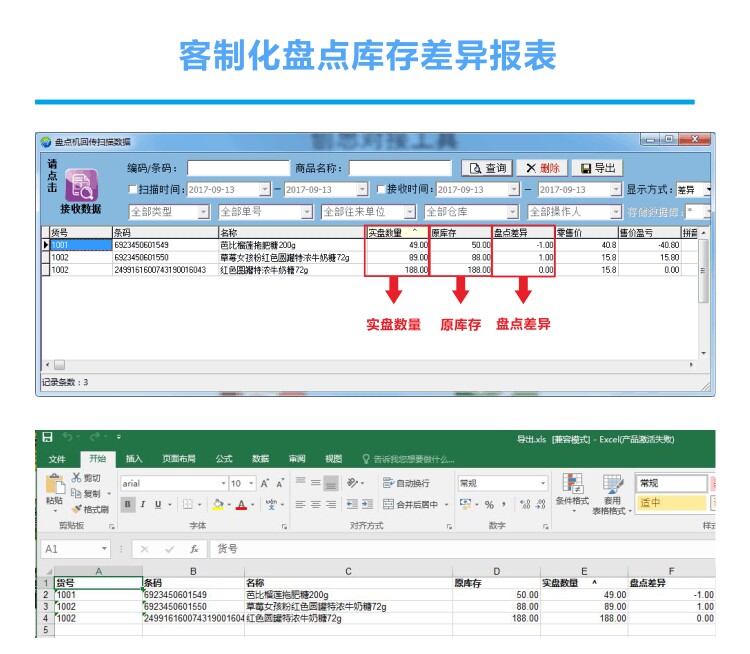Open the font size 10 dropdown
Screen dimensions: 750x654
tap(251, 483)
